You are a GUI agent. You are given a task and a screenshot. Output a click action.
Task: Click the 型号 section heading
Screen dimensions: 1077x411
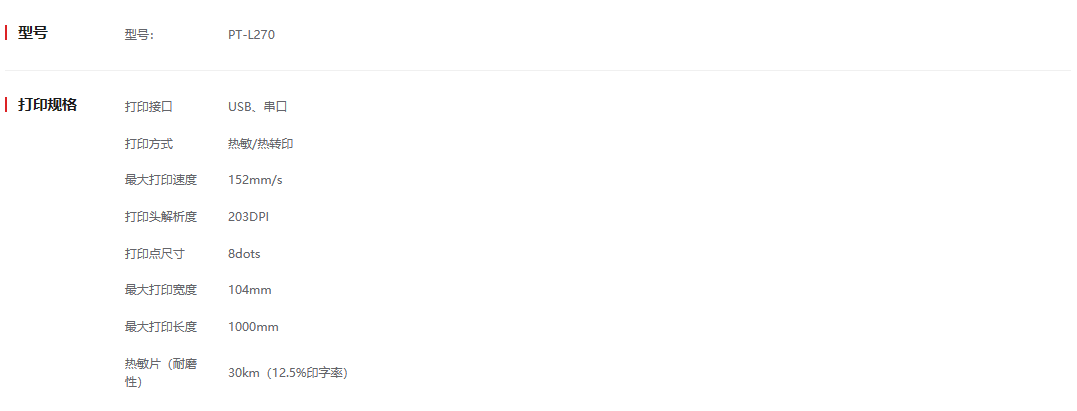(x=32, y=33)
